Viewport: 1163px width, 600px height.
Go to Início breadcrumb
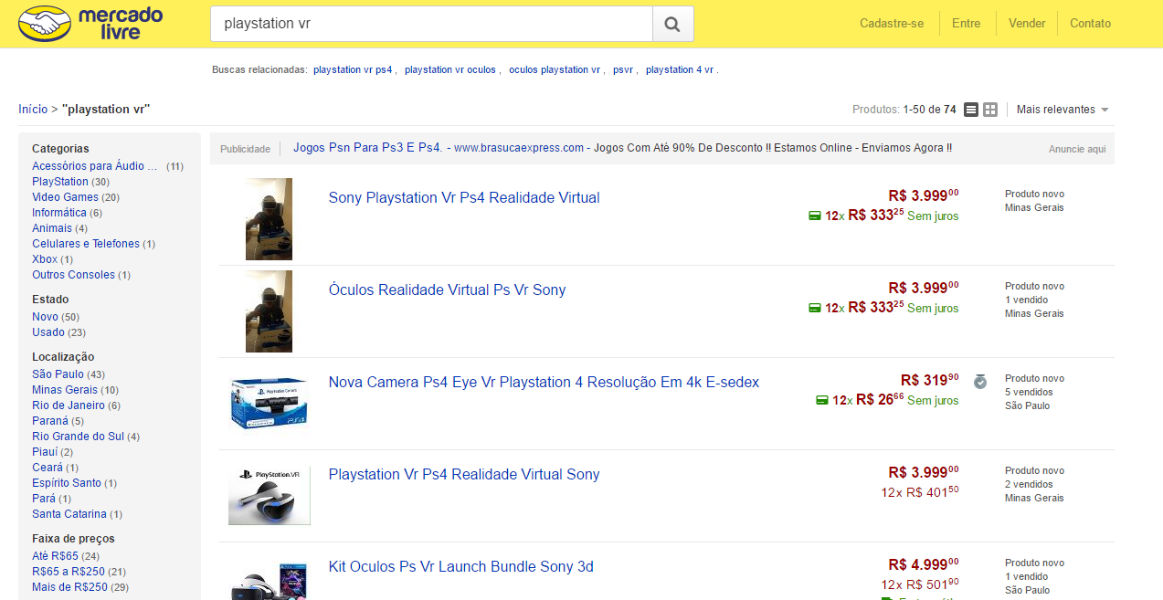click(33, 109)
